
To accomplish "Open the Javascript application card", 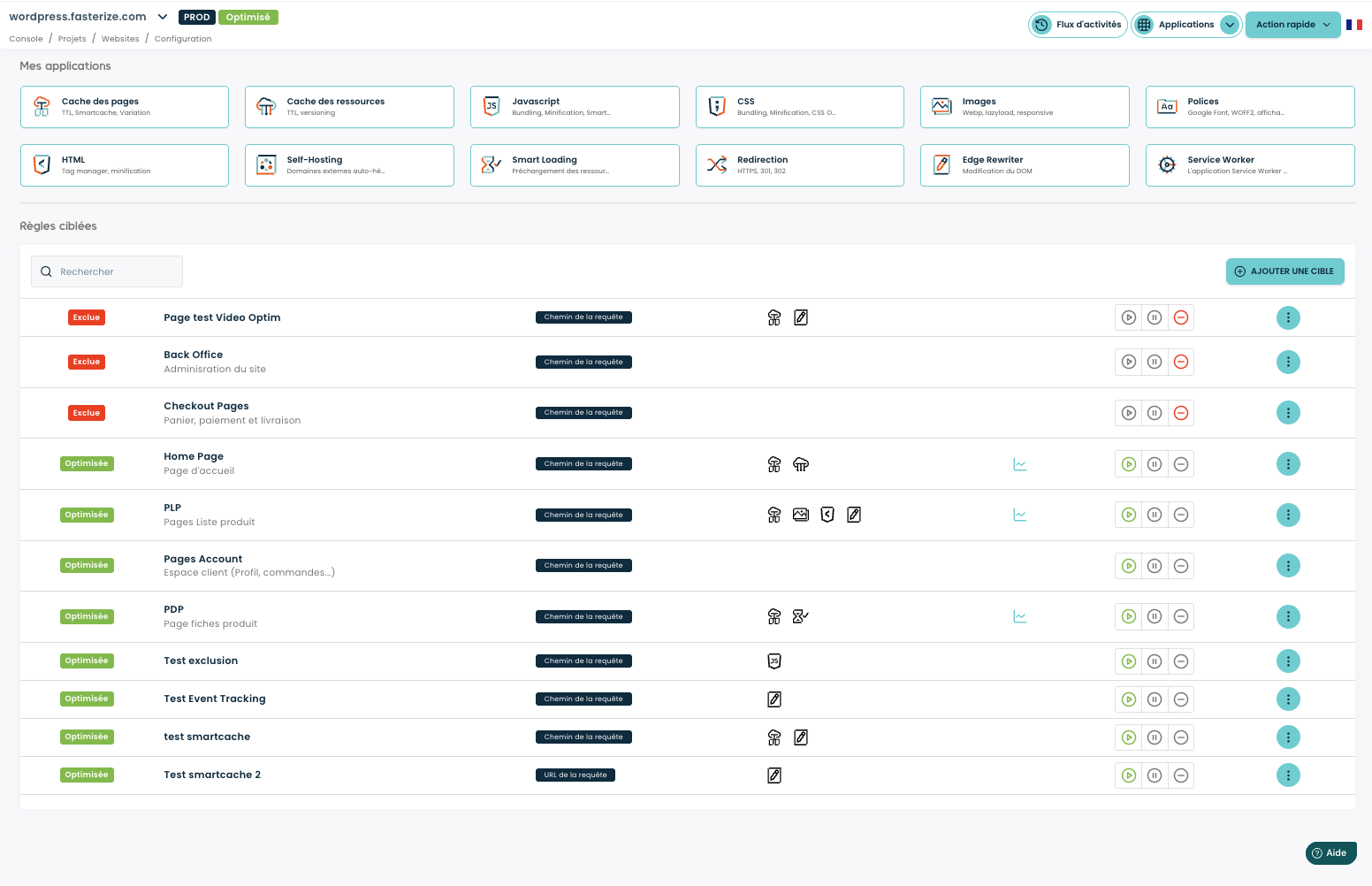I will [x=575, y=107].
